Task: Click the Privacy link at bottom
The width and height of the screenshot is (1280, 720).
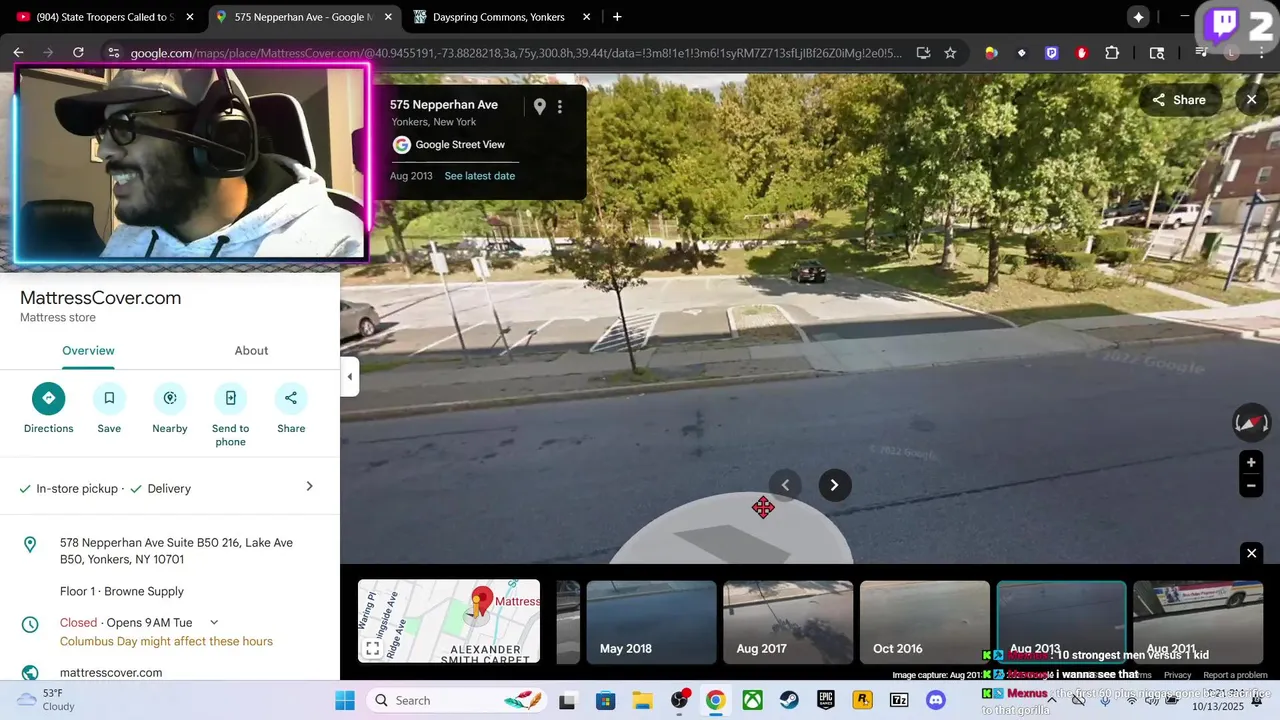Action: click(x=1177, y=675)
